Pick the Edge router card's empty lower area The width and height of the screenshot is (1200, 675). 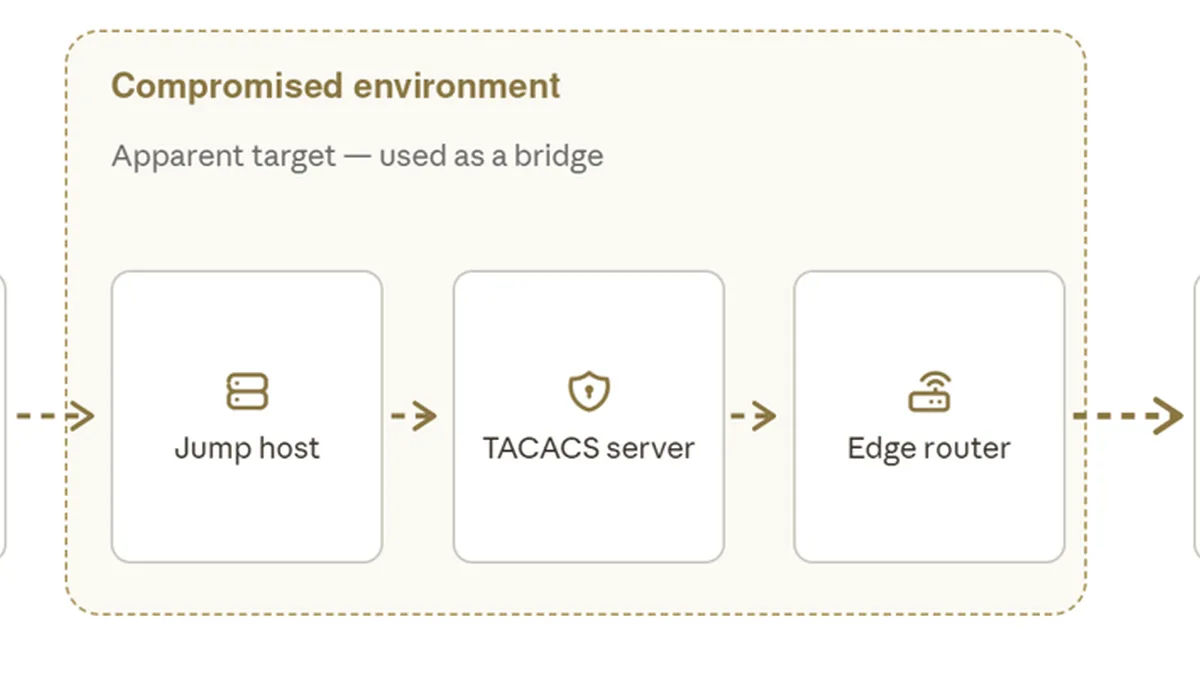coord(929,515)
